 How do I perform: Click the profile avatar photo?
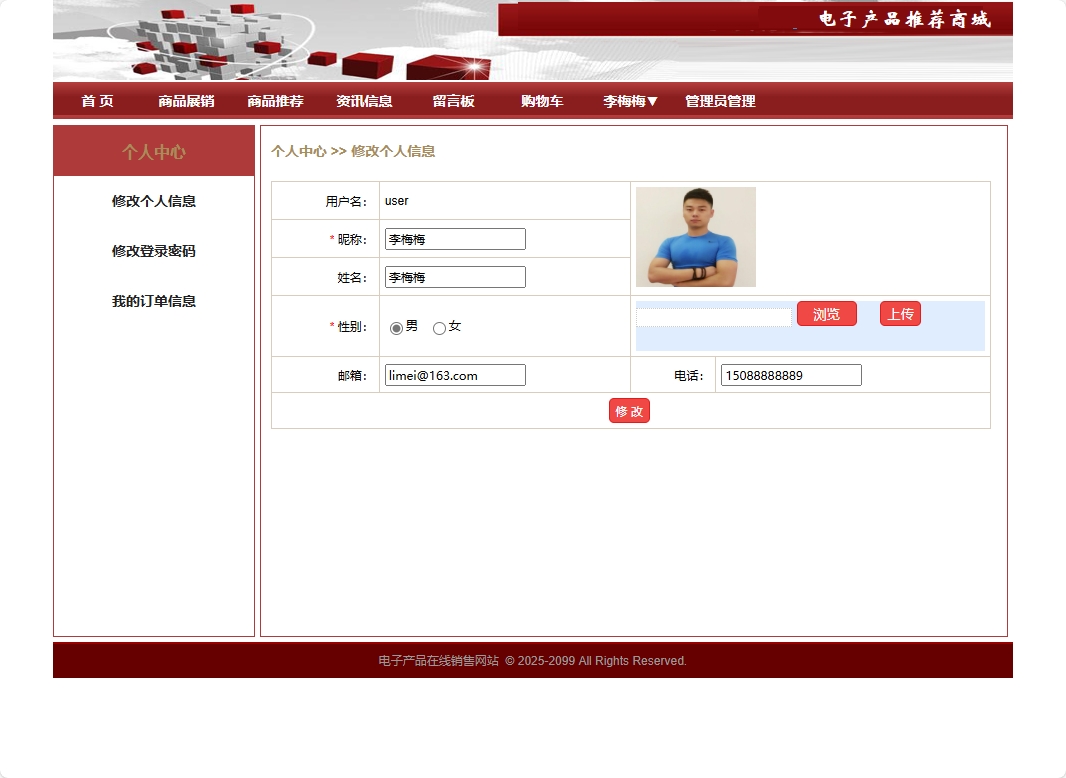pos(695,237)
